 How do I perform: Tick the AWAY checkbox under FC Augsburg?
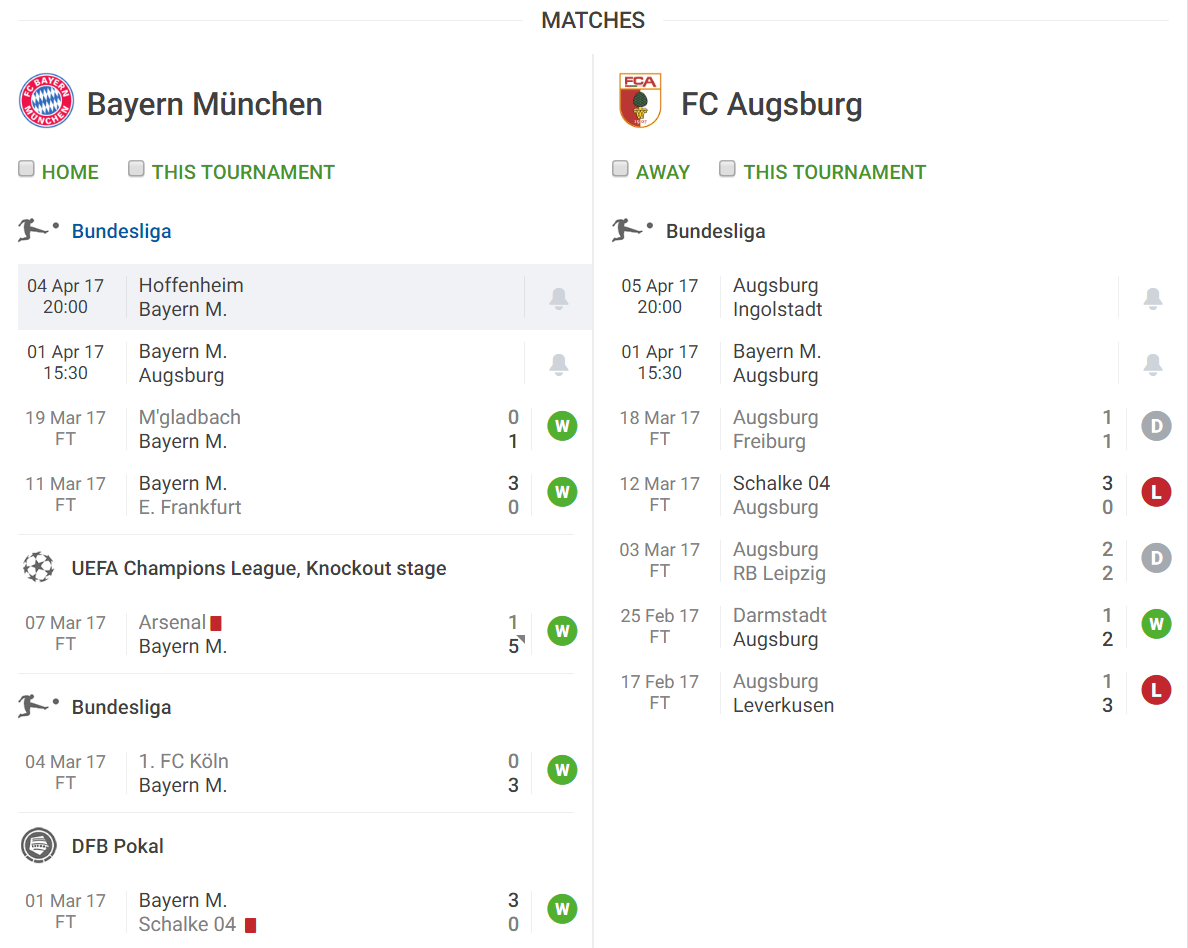click(621, 168)
